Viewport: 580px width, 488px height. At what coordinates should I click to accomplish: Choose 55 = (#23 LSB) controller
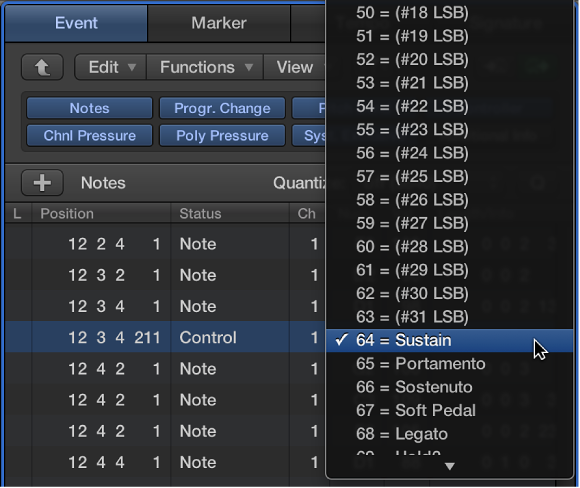(449, 129)
